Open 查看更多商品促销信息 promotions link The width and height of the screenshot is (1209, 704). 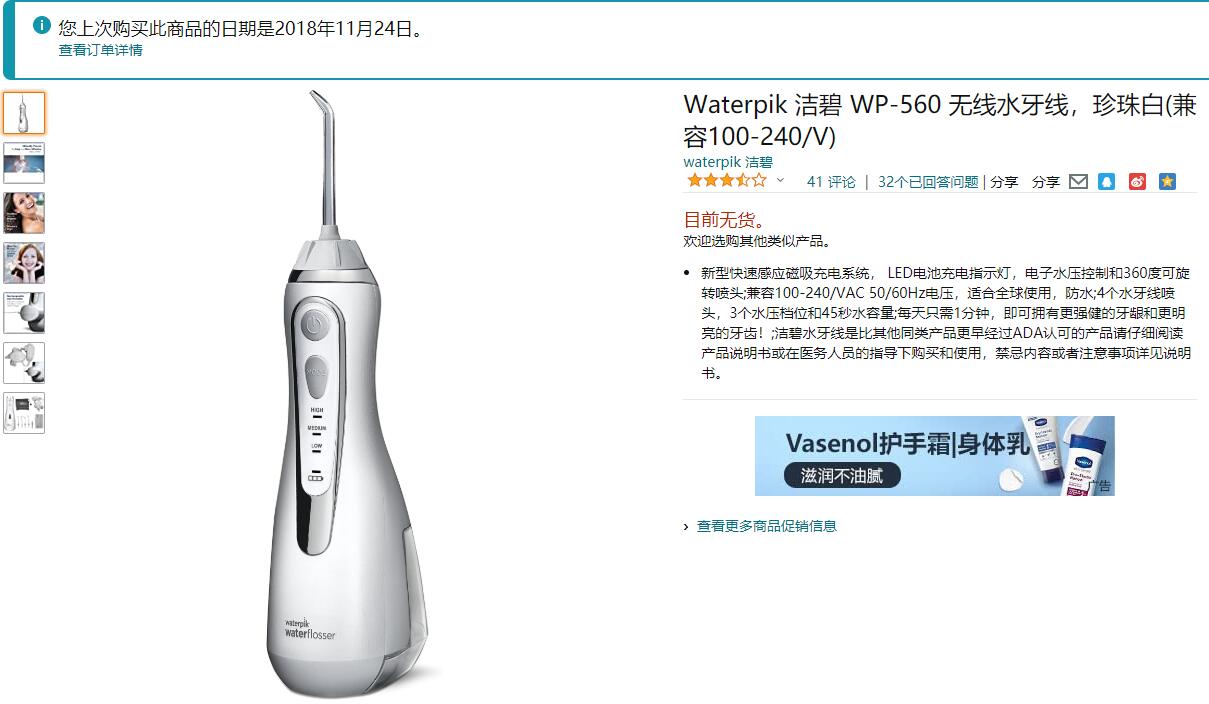767,526
